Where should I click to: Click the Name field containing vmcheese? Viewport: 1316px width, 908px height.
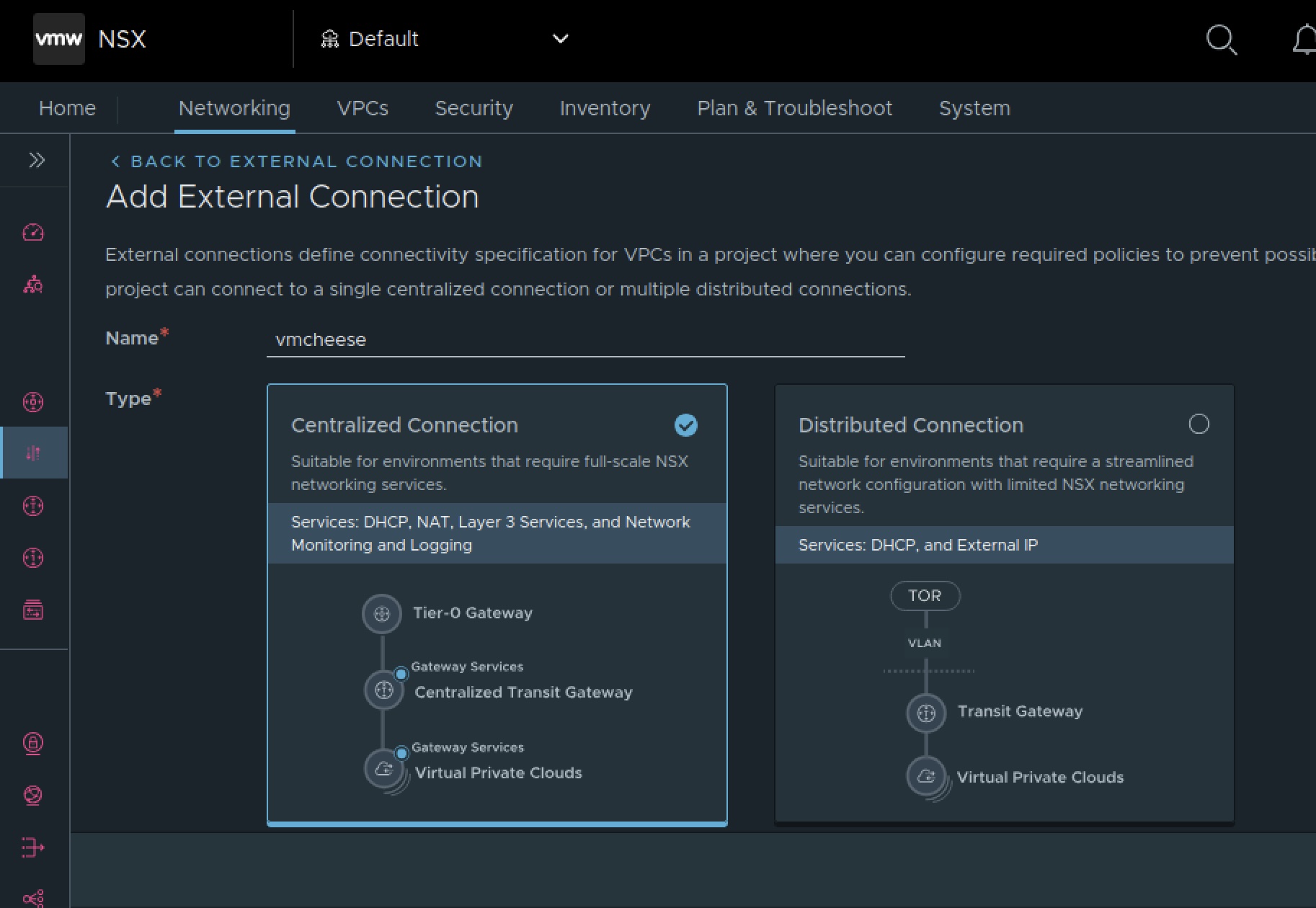pos(585,339)
